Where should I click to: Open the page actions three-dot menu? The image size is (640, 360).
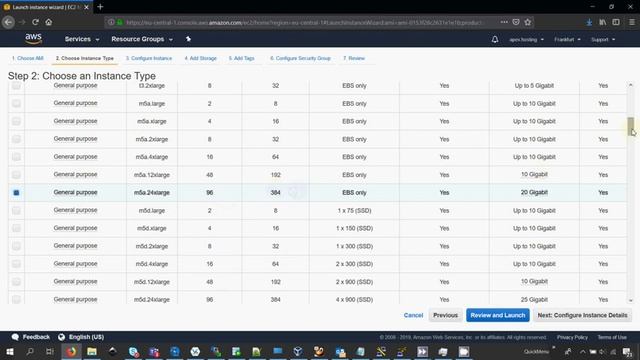[x=504, y=22]
